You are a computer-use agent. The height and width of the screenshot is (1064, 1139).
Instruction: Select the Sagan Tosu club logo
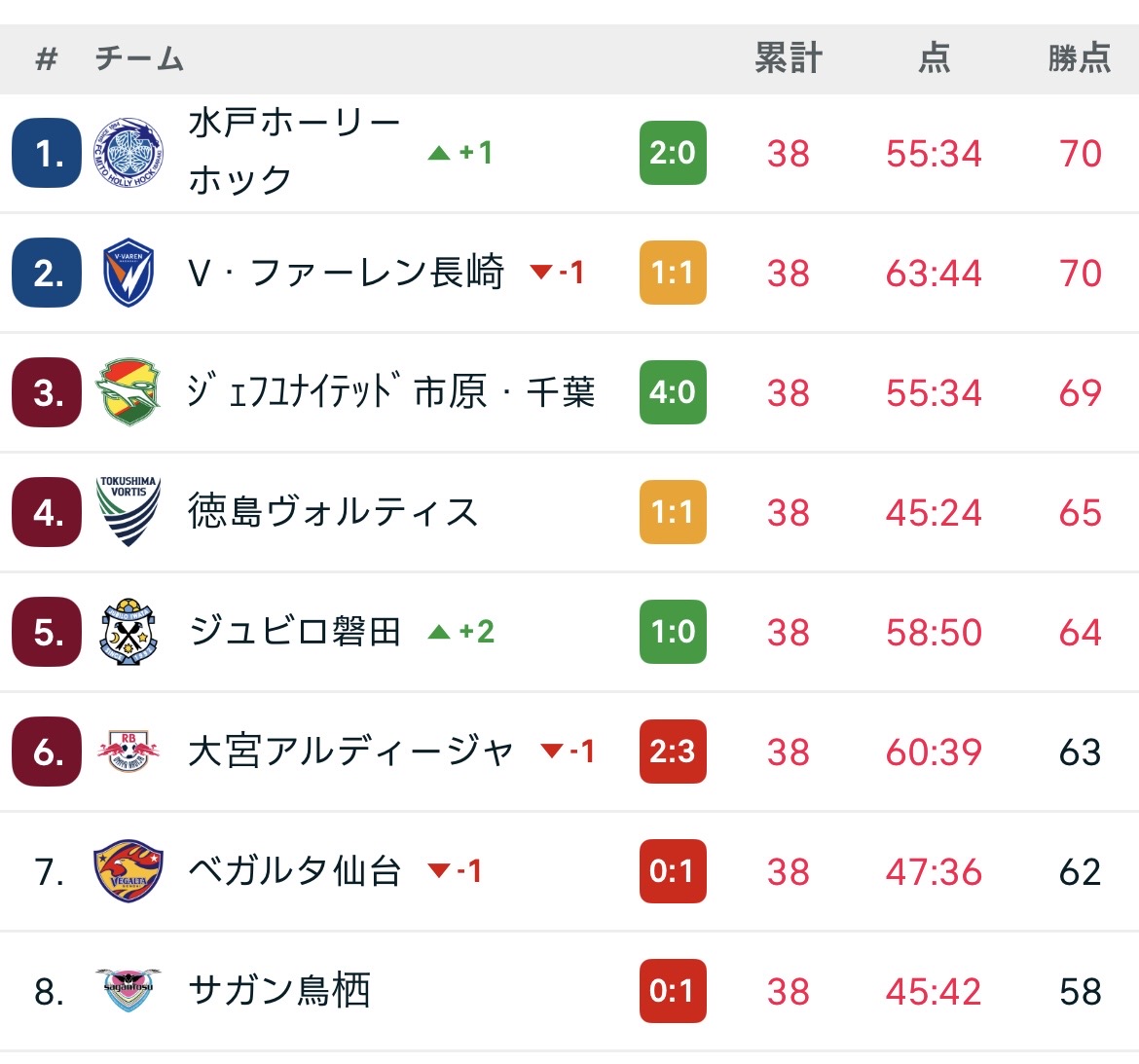click(x=129, y=991)
